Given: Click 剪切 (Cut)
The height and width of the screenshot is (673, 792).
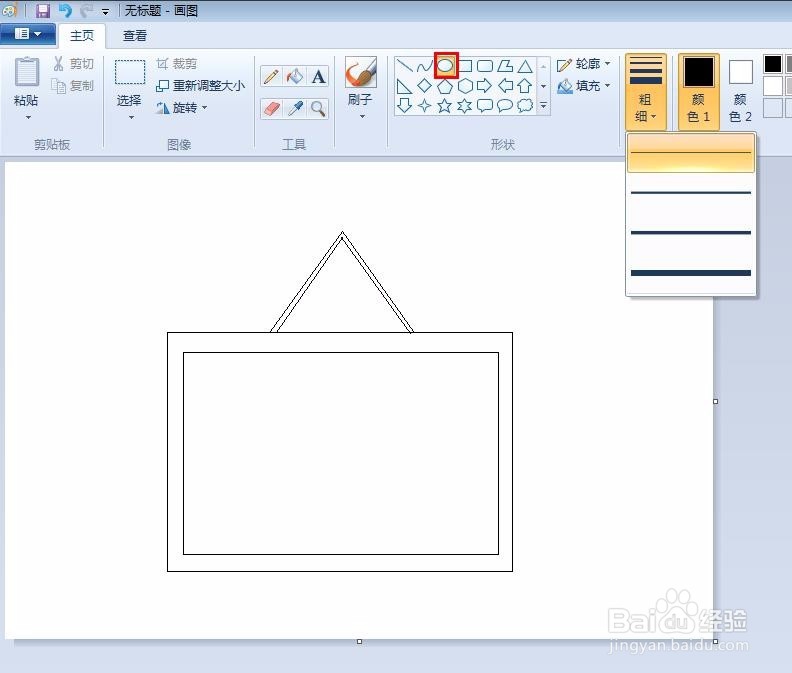Looking at the screenshot, I should [x=74, y=64].
